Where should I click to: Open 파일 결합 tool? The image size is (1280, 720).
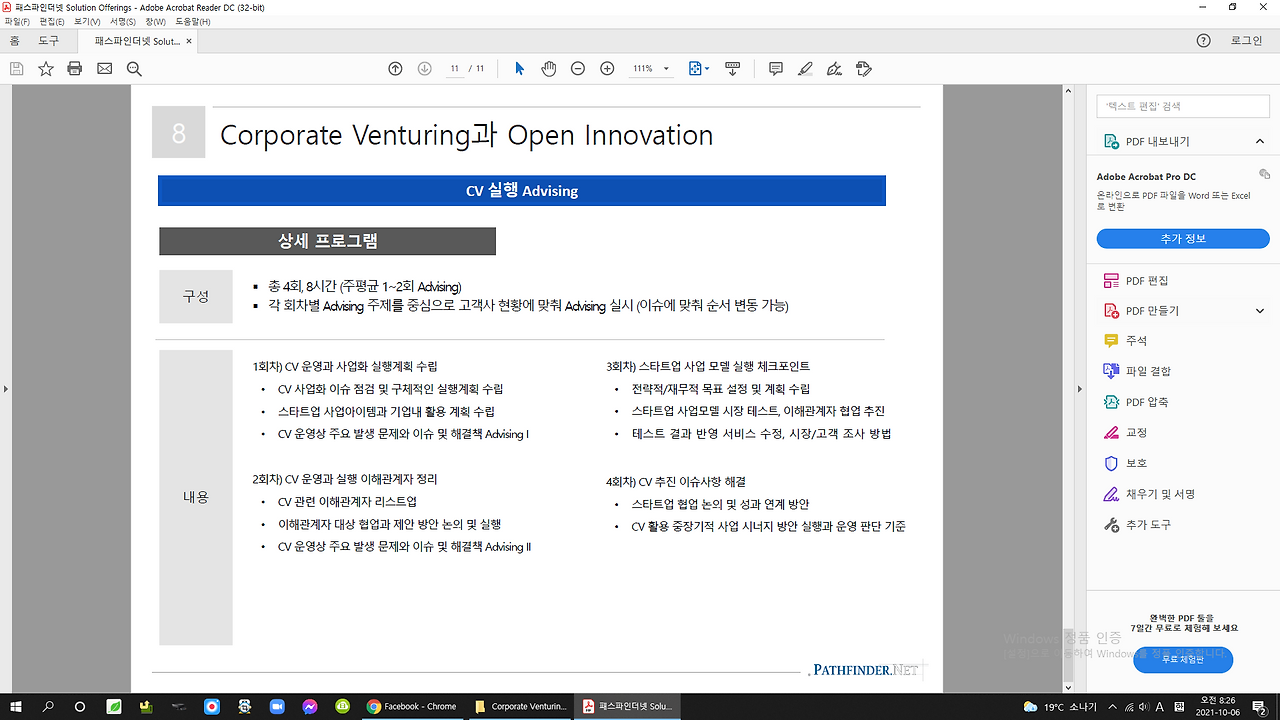(x=1136, y=371)
